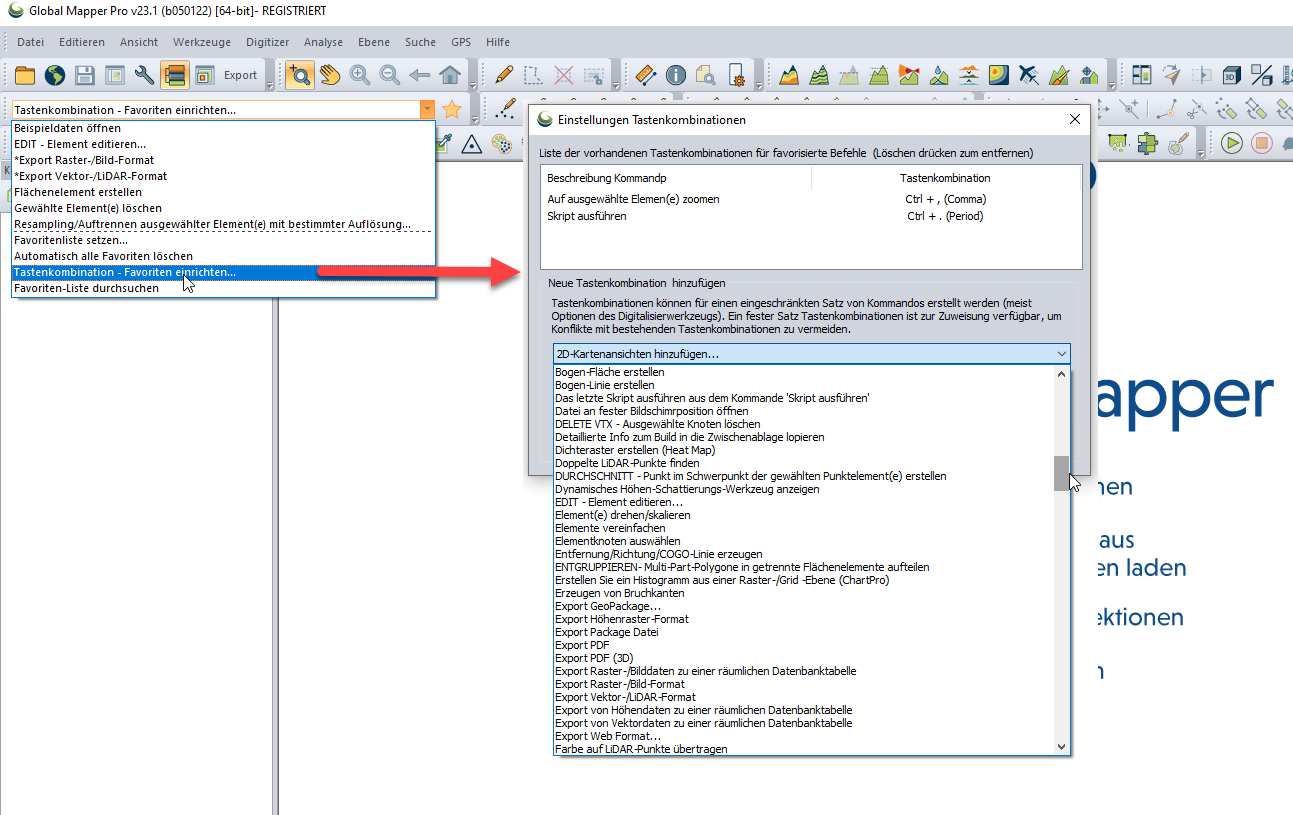Select 'Automatisch alle Favoriten löschen' entry
The width and height of the screenshot is (1293, 815).
coord(223,256)
